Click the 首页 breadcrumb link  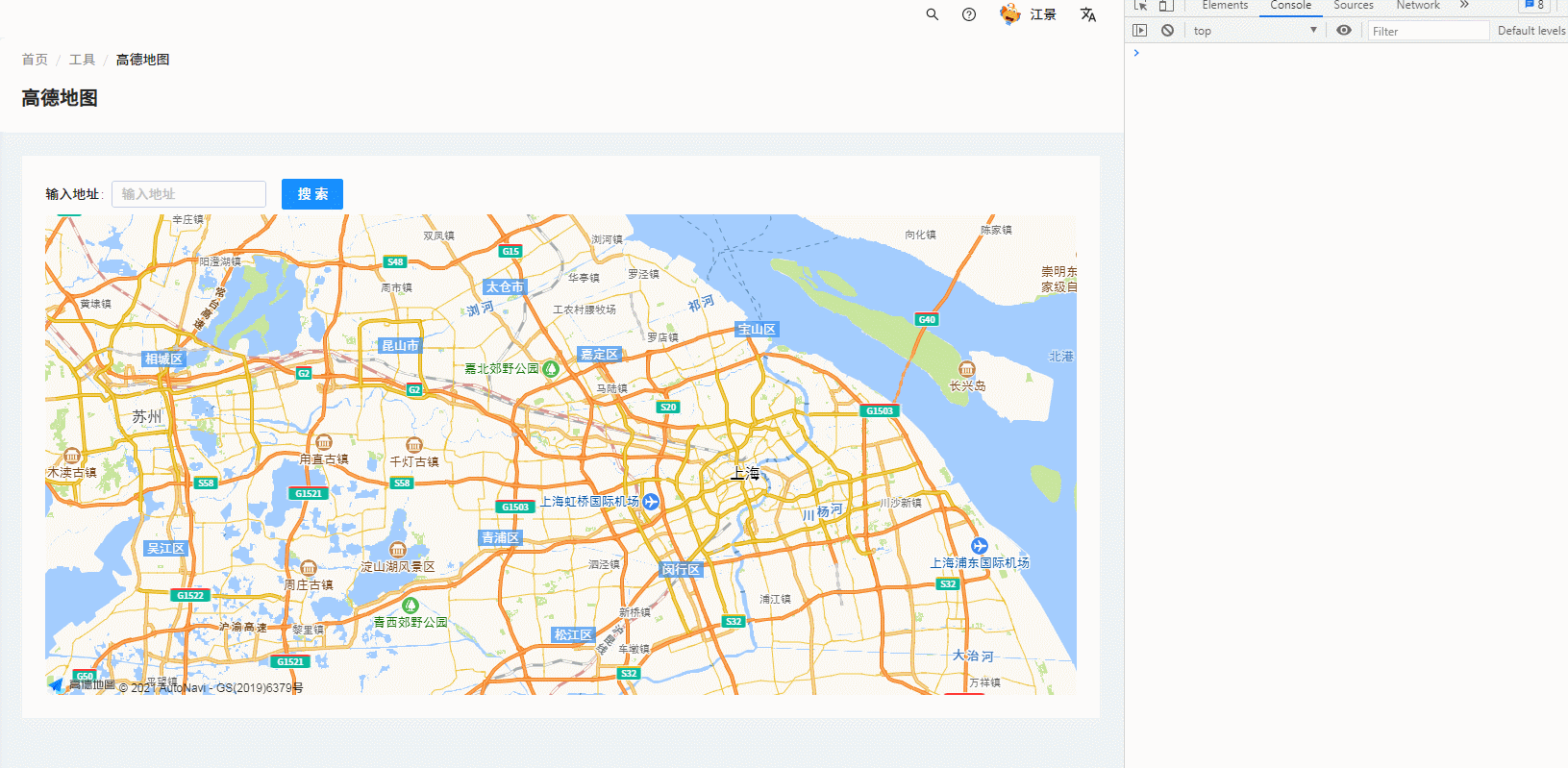[x=35, y=60]
